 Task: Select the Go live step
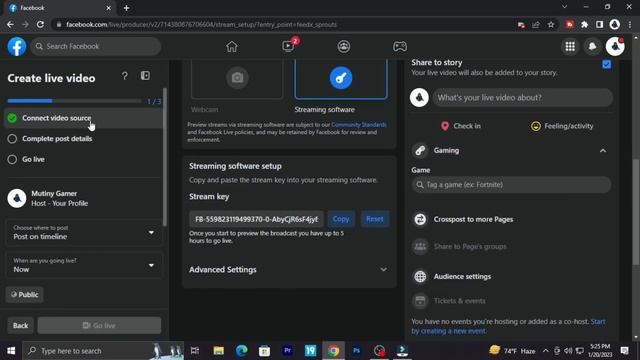(x=84, y=160)
